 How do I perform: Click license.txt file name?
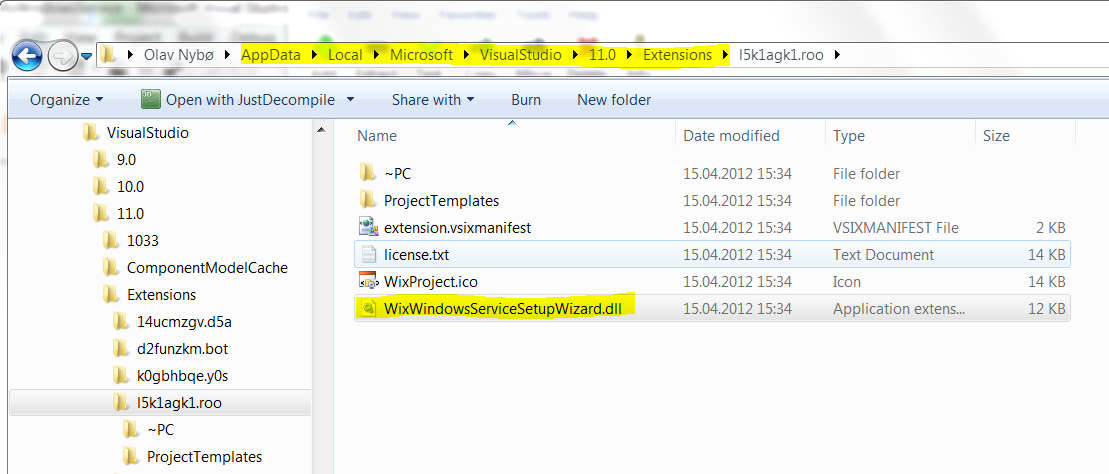417,255
